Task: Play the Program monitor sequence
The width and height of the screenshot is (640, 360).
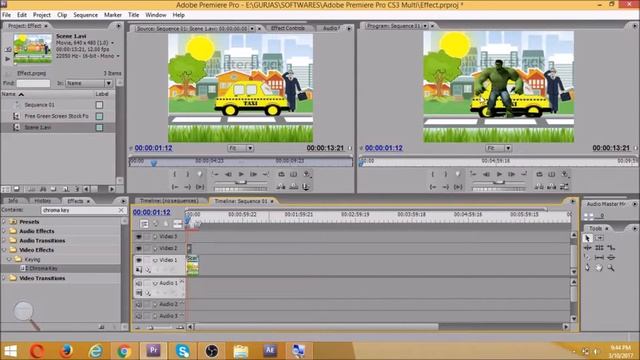Action: tap(499, 174)
